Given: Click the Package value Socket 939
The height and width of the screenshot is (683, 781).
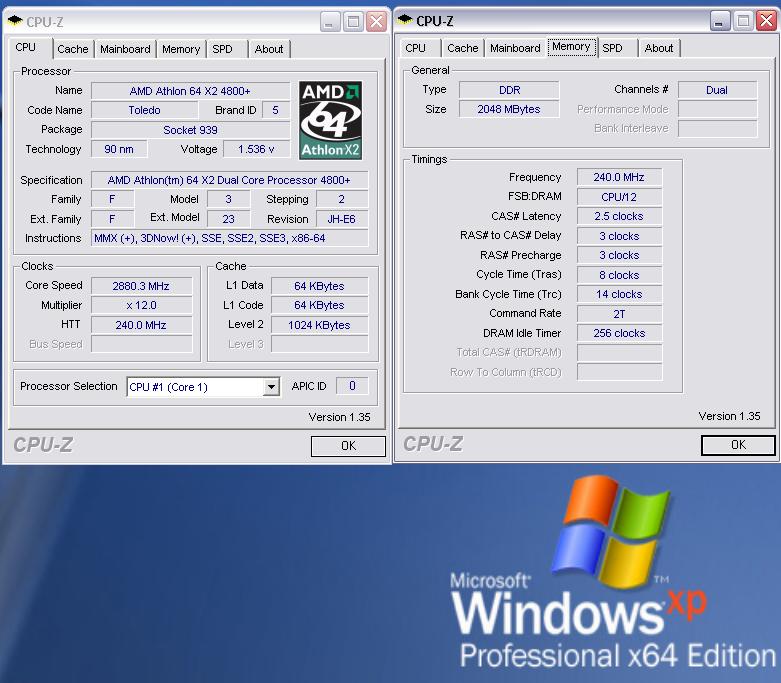Looking at the screenshot, I should click(x=190, y=130).
